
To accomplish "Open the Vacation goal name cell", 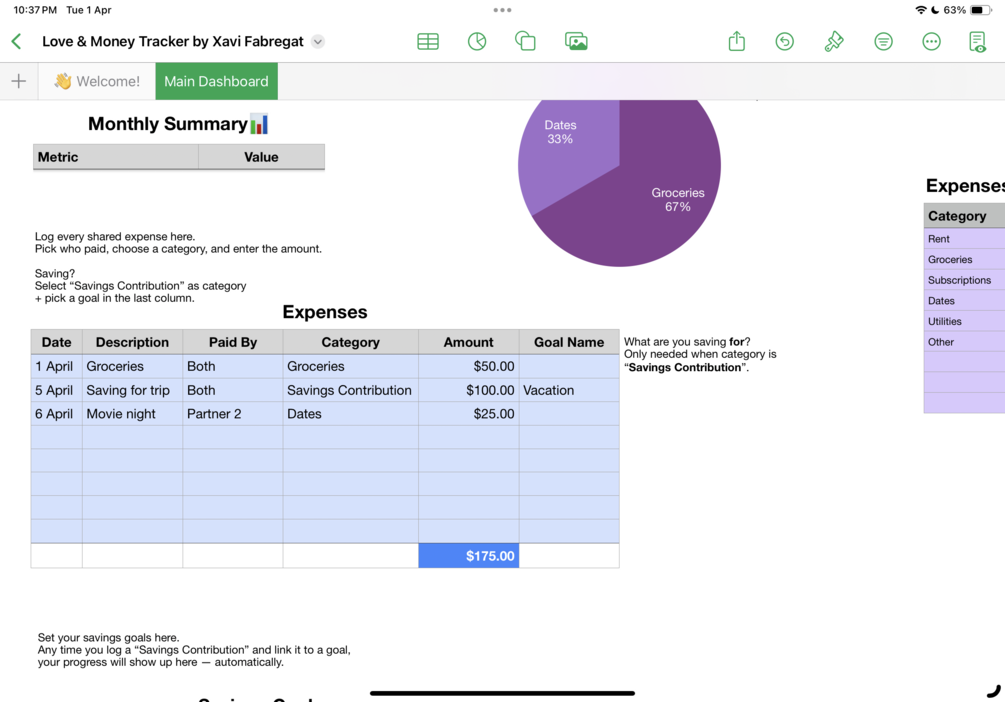I will [569, 390].
